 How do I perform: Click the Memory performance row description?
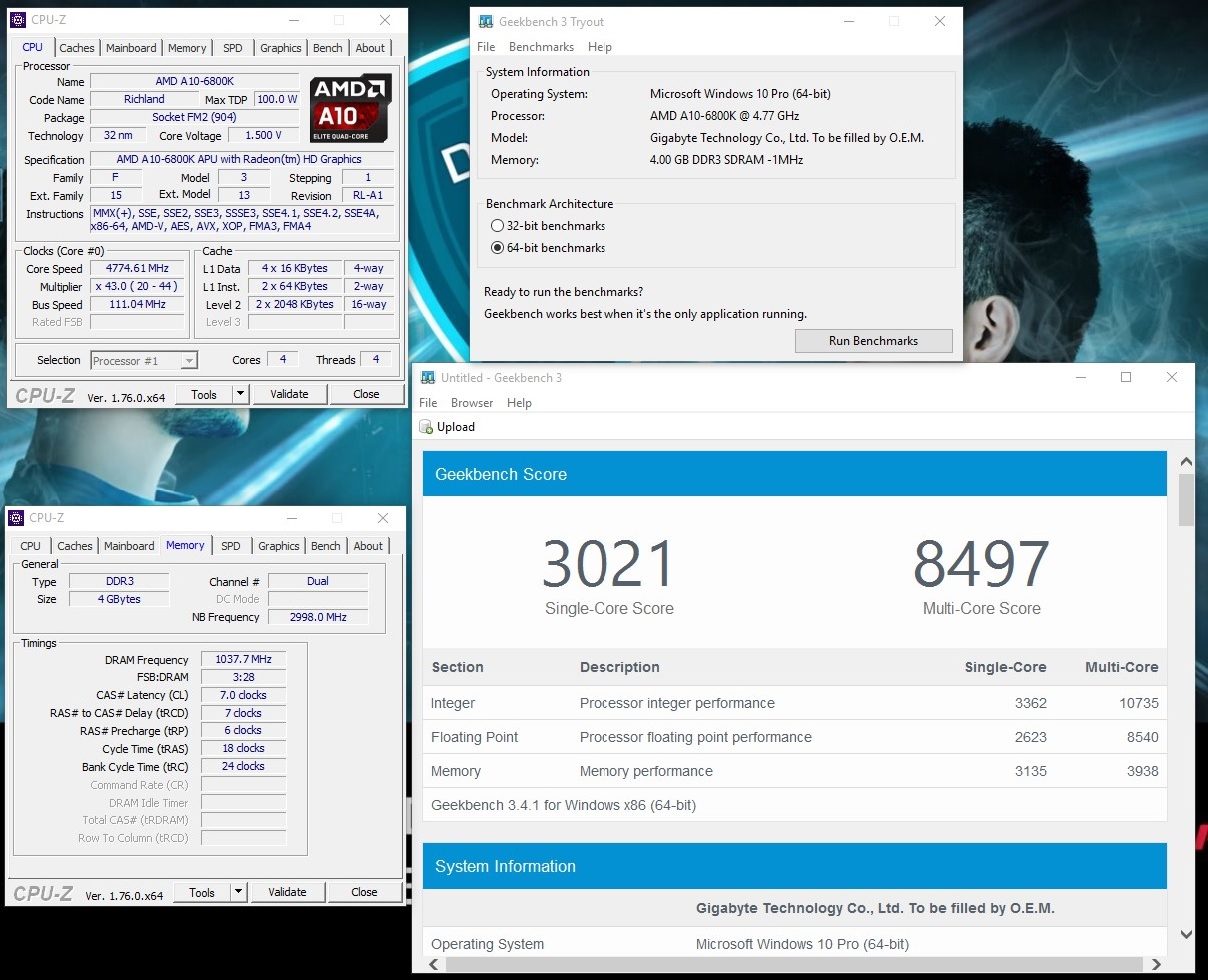(646, 771)
